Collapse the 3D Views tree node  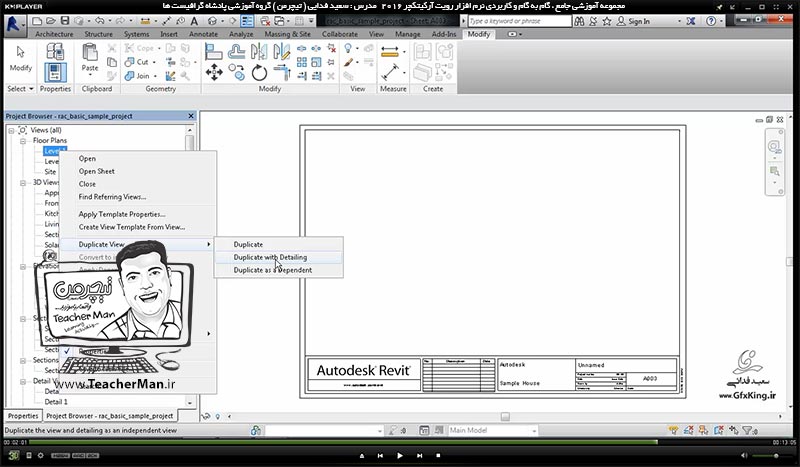coord(22,183)
